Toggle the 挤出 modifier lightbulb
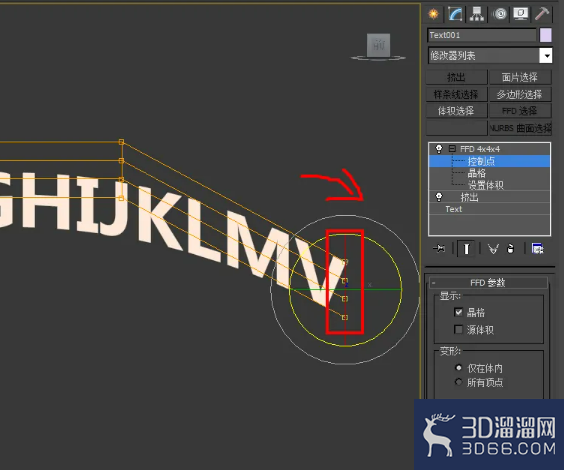 [x=438, y=197]
